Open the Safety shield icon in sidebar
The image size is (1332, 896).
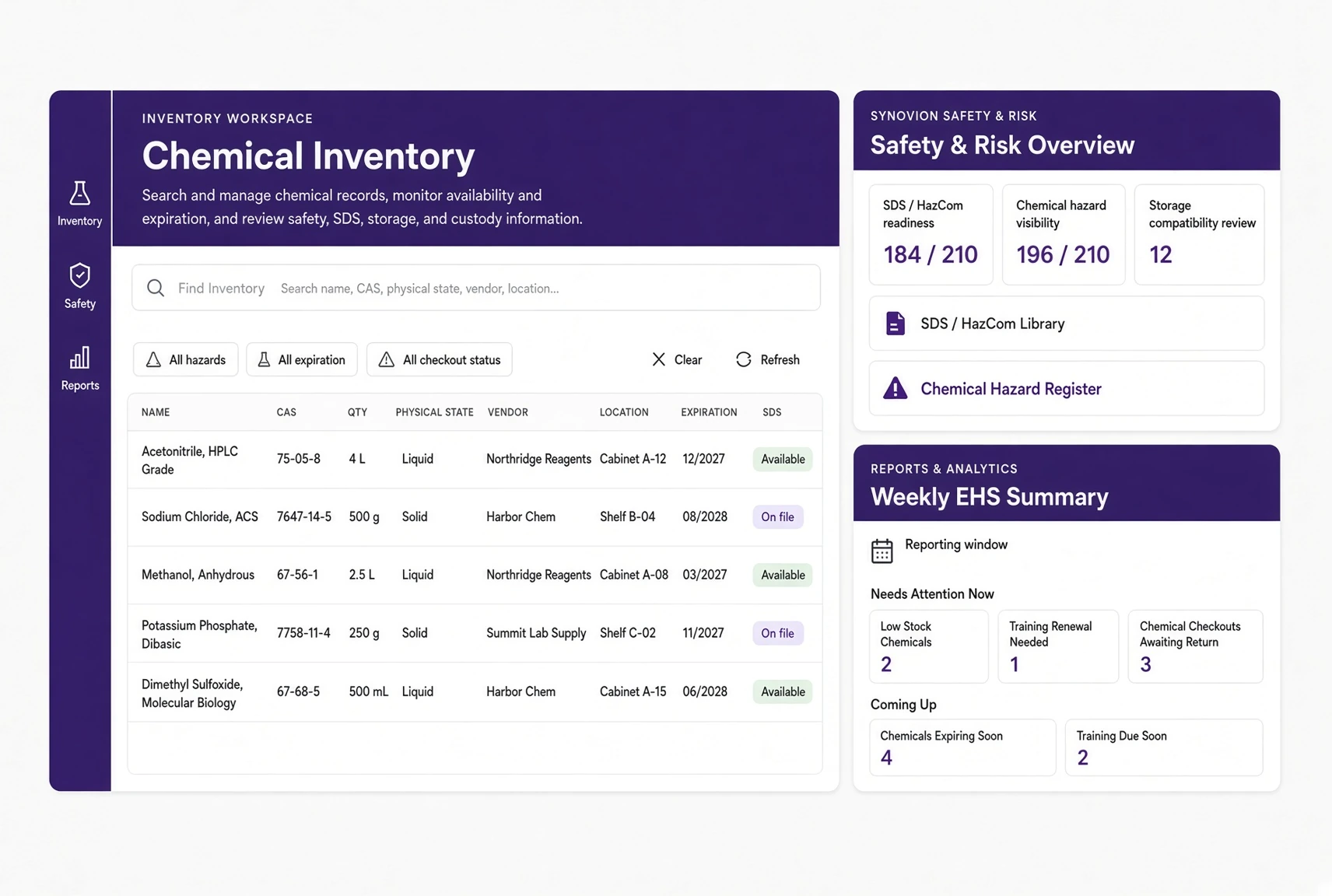pos(79,275)
